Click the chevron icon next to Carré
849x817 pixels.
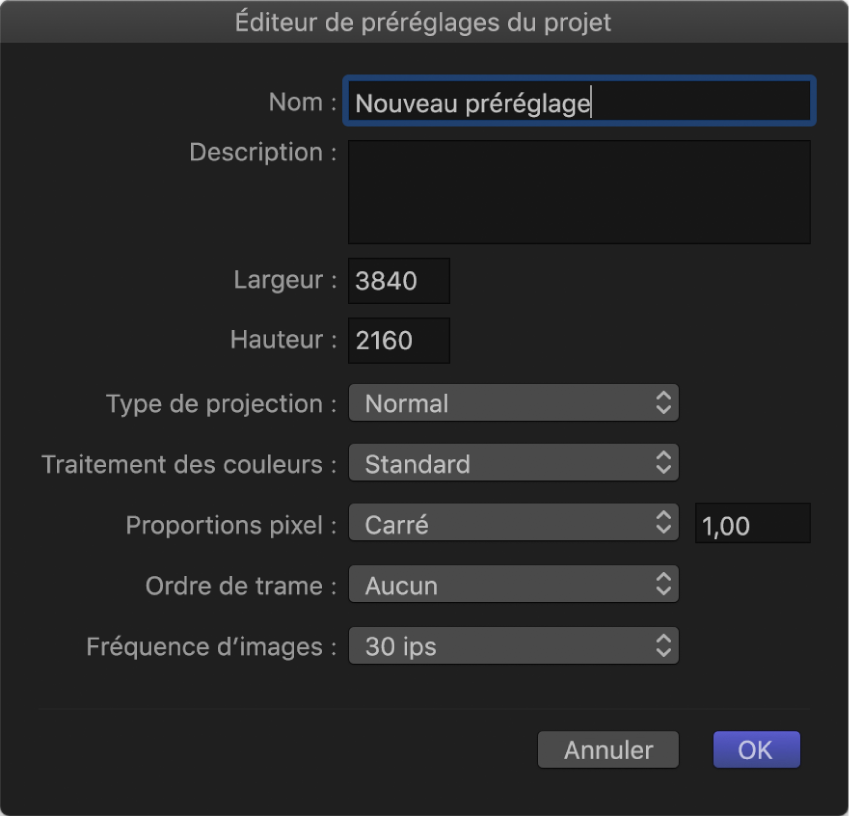[x=664, y=524]
